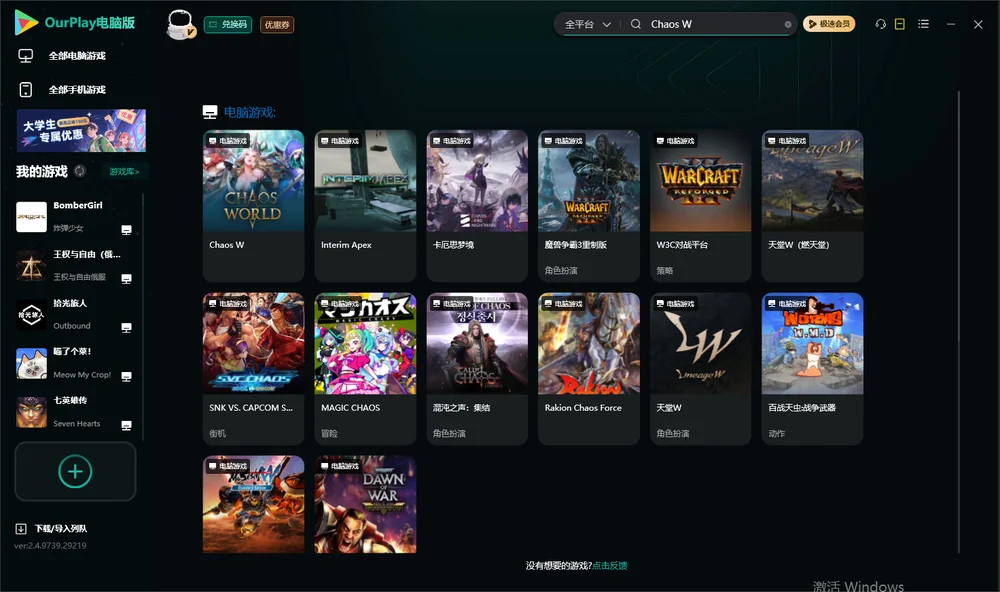Viewport: 1000px width, 592px height.
Task: Open the 混沌之声: 集结 game card
Action: click(x=477, y=368)
